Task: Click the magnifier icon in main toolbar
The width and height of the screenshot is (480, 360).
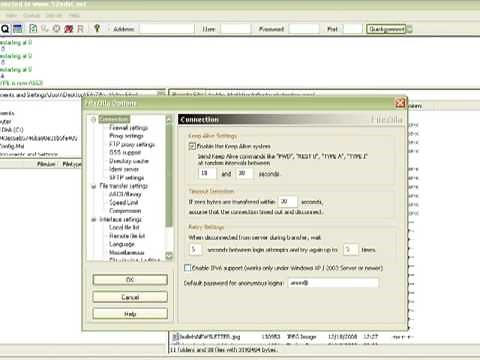Action: (x=5, y=29)
